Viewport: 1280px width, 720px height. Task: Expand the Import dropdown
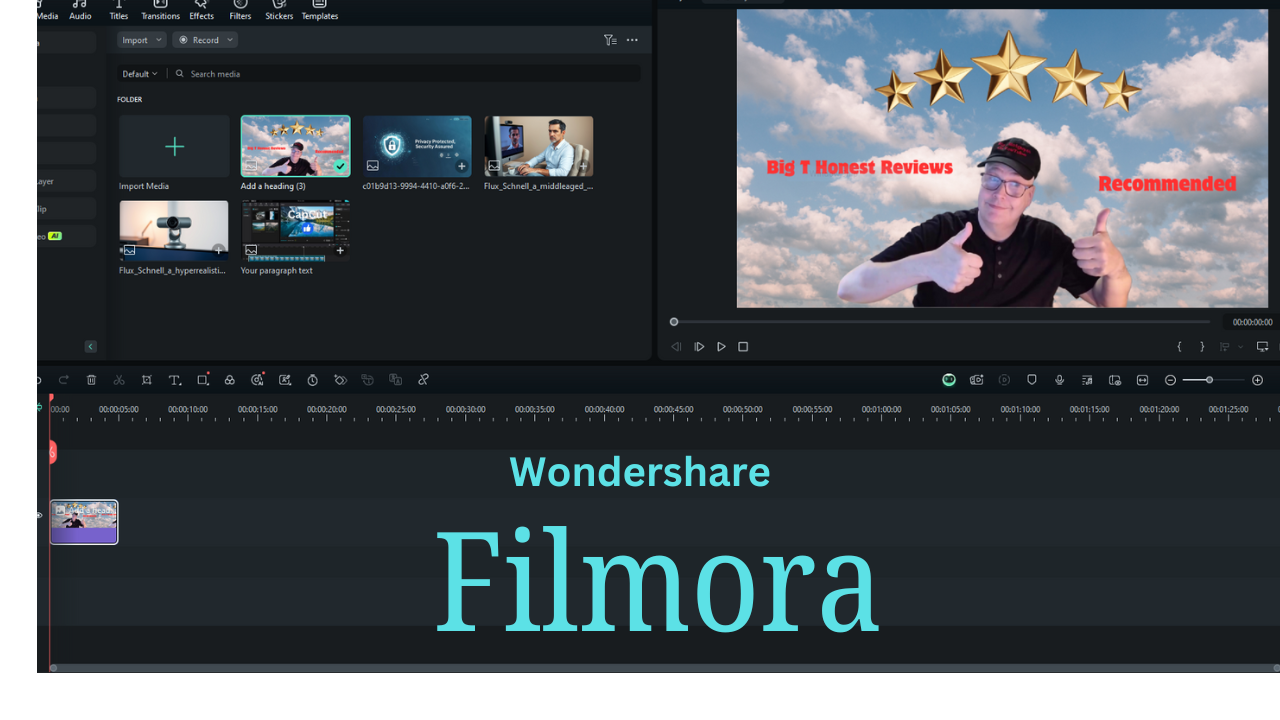point(141,40)
